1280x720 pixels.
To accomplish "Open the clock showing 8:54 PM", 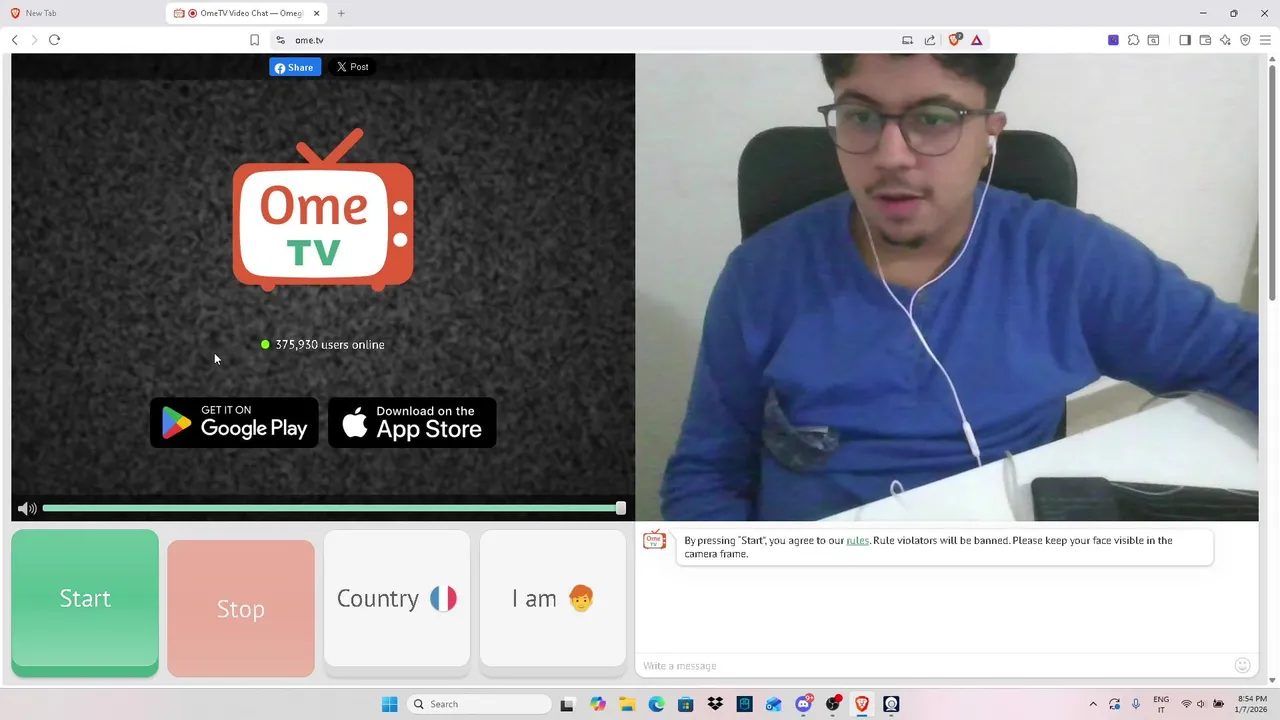I will coord(1252,704).
